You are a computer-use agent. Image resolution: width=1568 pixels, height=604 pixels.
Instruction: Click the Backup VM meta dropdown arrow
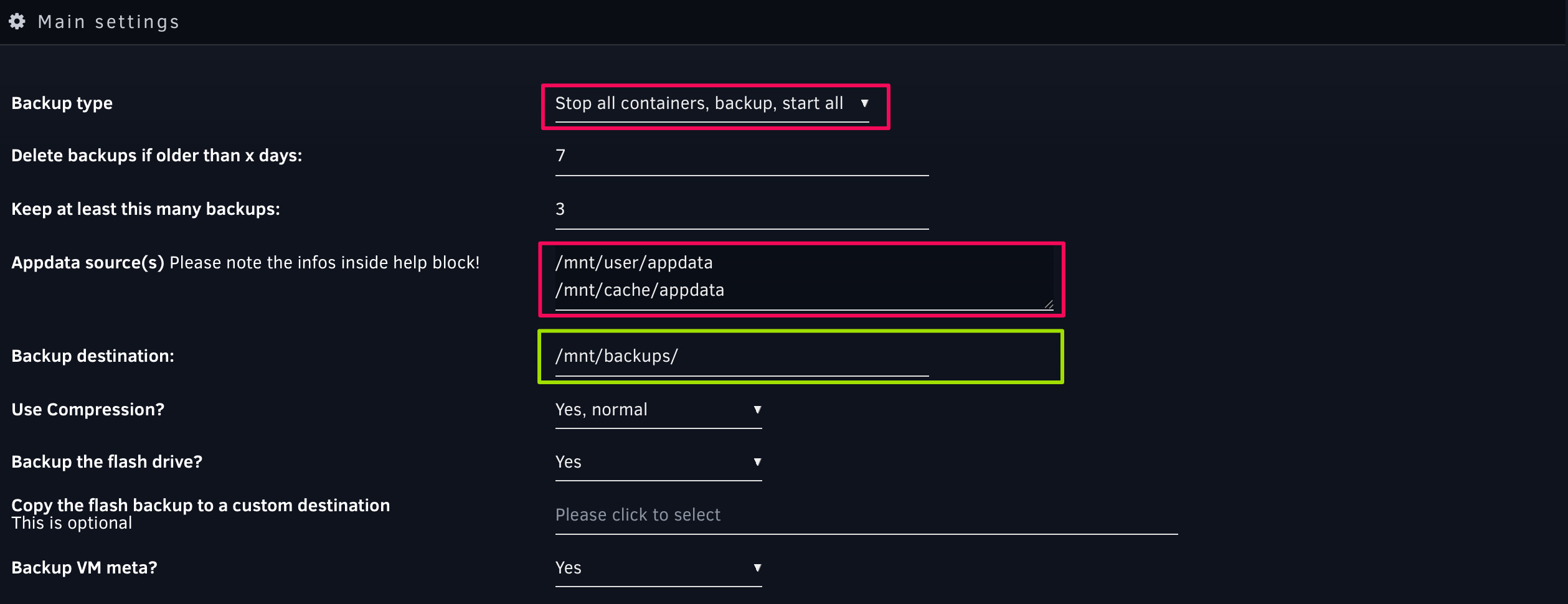point(757,568)
